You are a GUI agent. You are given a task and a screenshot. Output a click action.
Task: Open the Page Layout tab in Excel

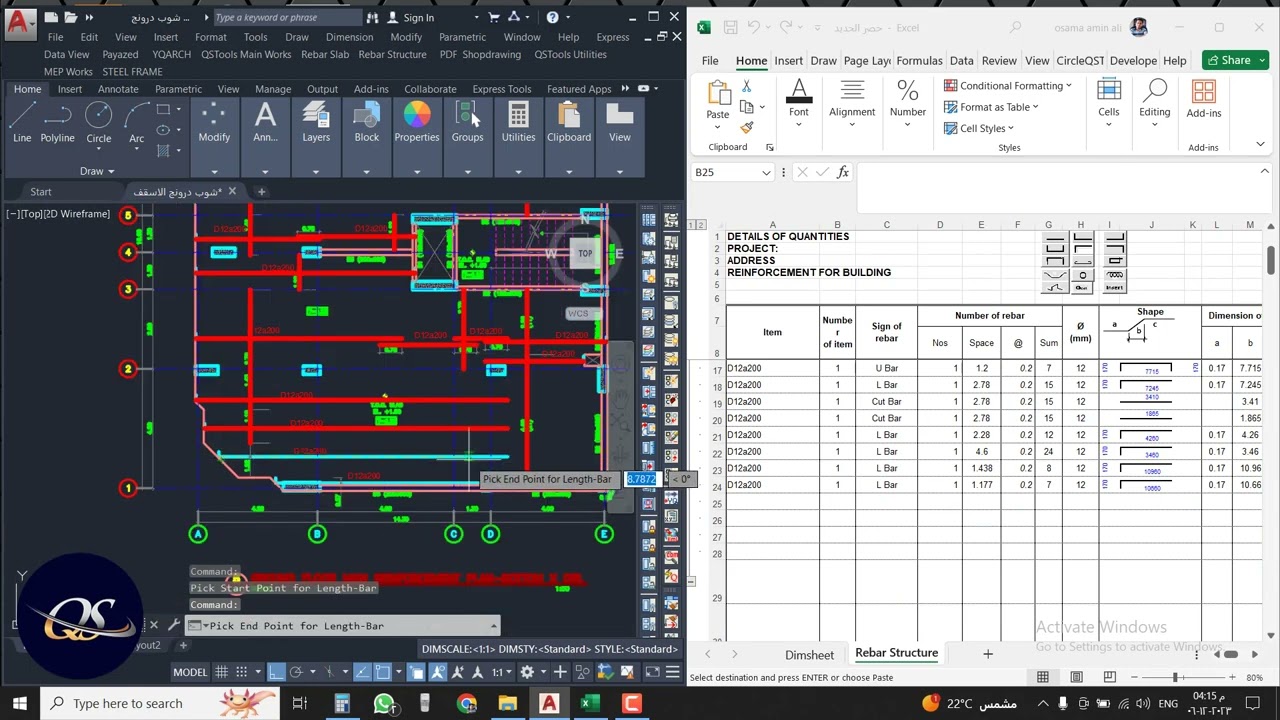click(867, 61)
